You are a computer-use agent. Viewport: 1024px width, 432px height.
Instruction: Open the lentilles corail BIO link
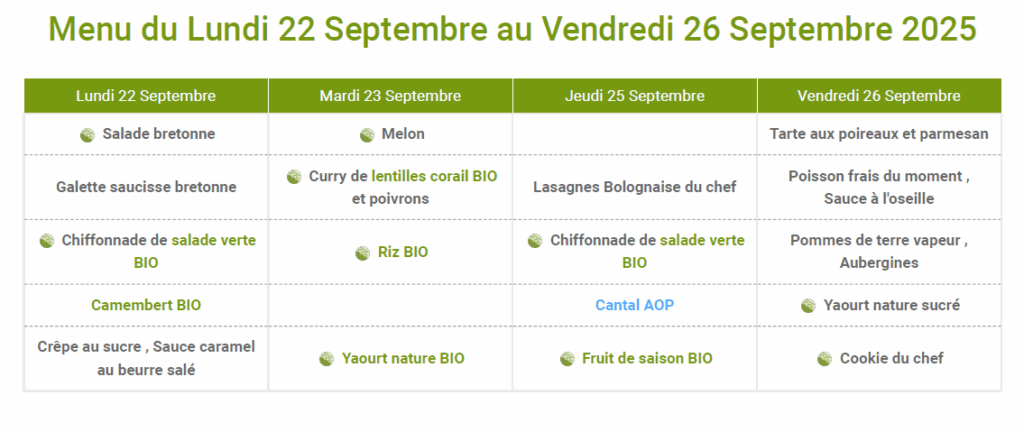pos(434,176)
